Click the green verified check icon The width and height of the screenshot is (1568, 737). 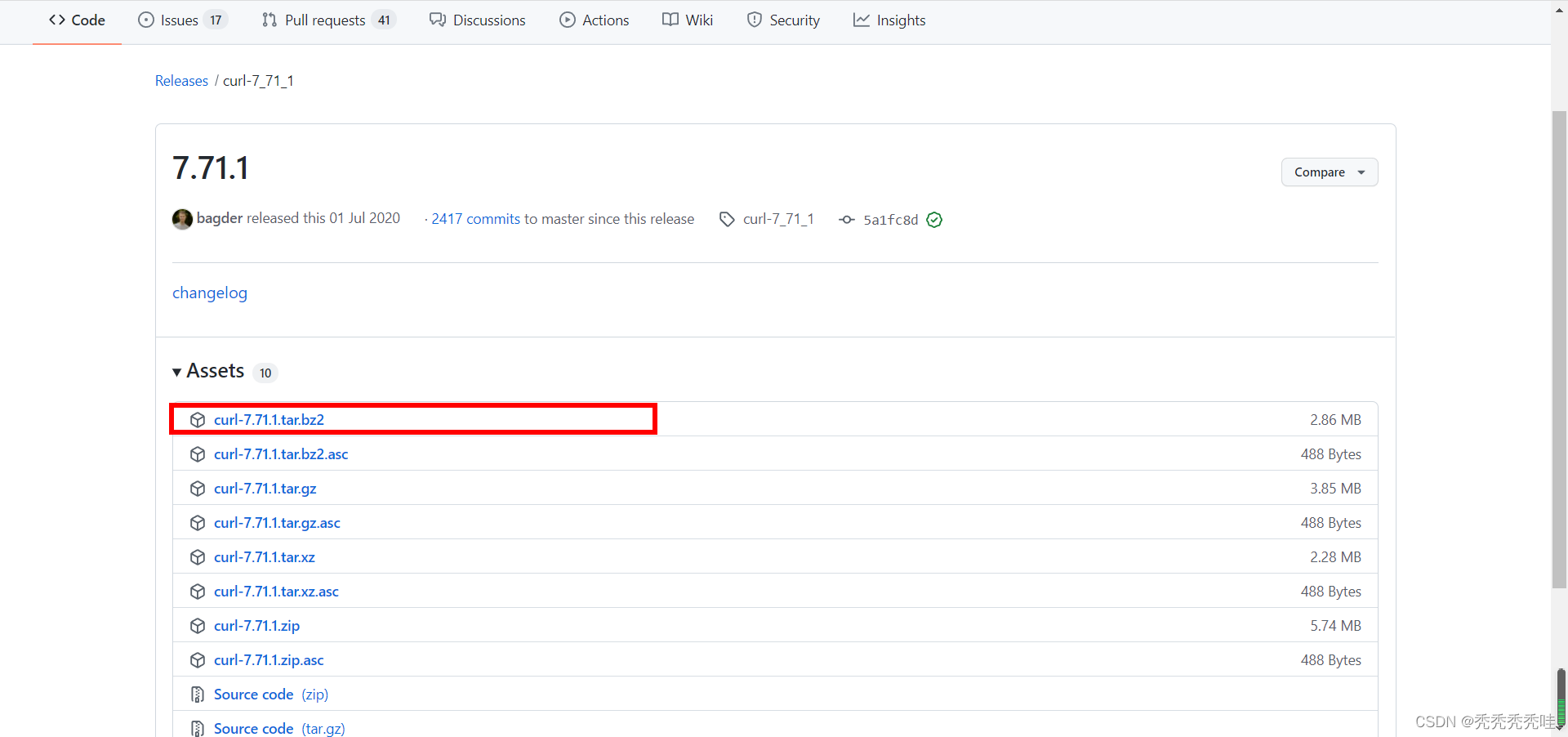click(935, 220)
